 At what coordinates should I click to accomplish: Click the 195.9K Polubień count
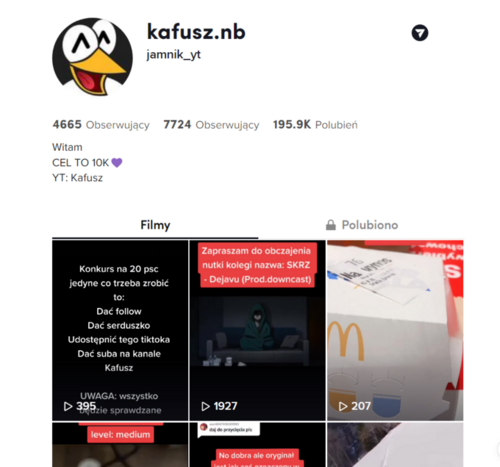coord(315,125)
